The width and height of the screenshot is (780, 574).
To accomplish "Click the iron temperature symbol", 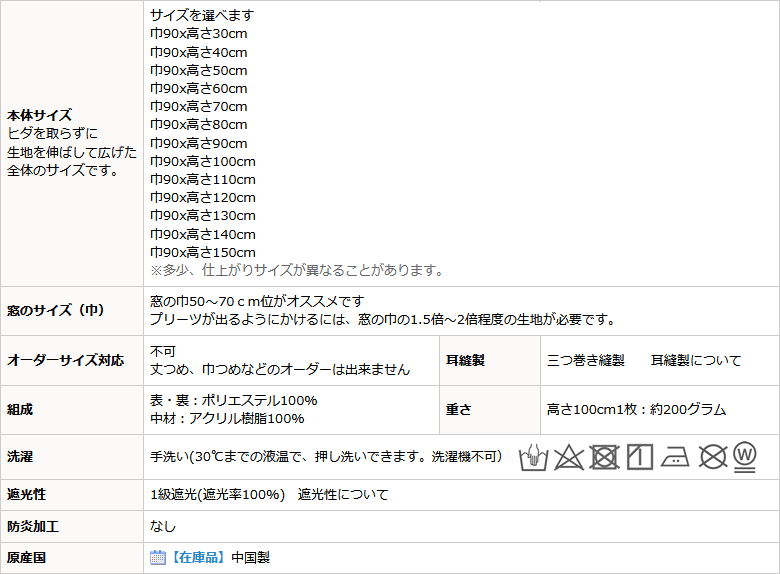I will 676,457.
